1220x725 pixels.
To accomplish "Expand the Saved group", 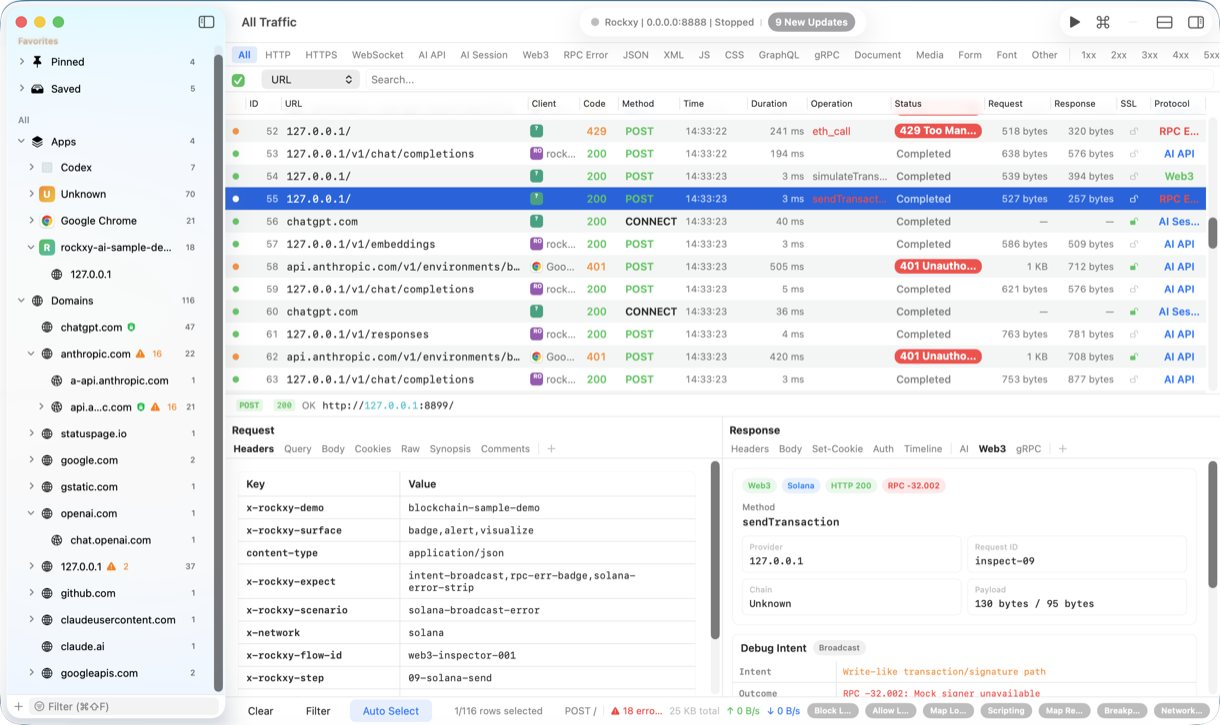I will [22, 89].
